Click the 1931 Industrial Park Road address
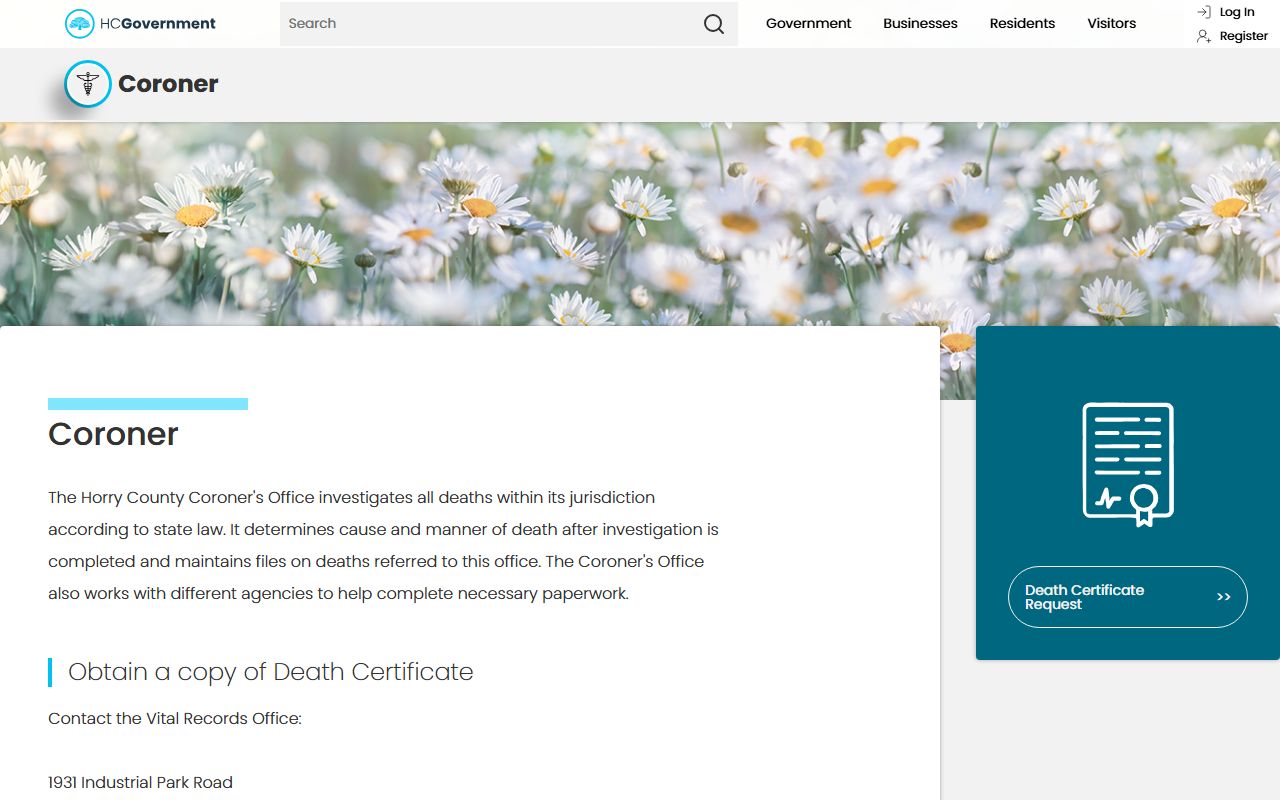The width and height of the screenshot is (1280, 800). (140, 782)
